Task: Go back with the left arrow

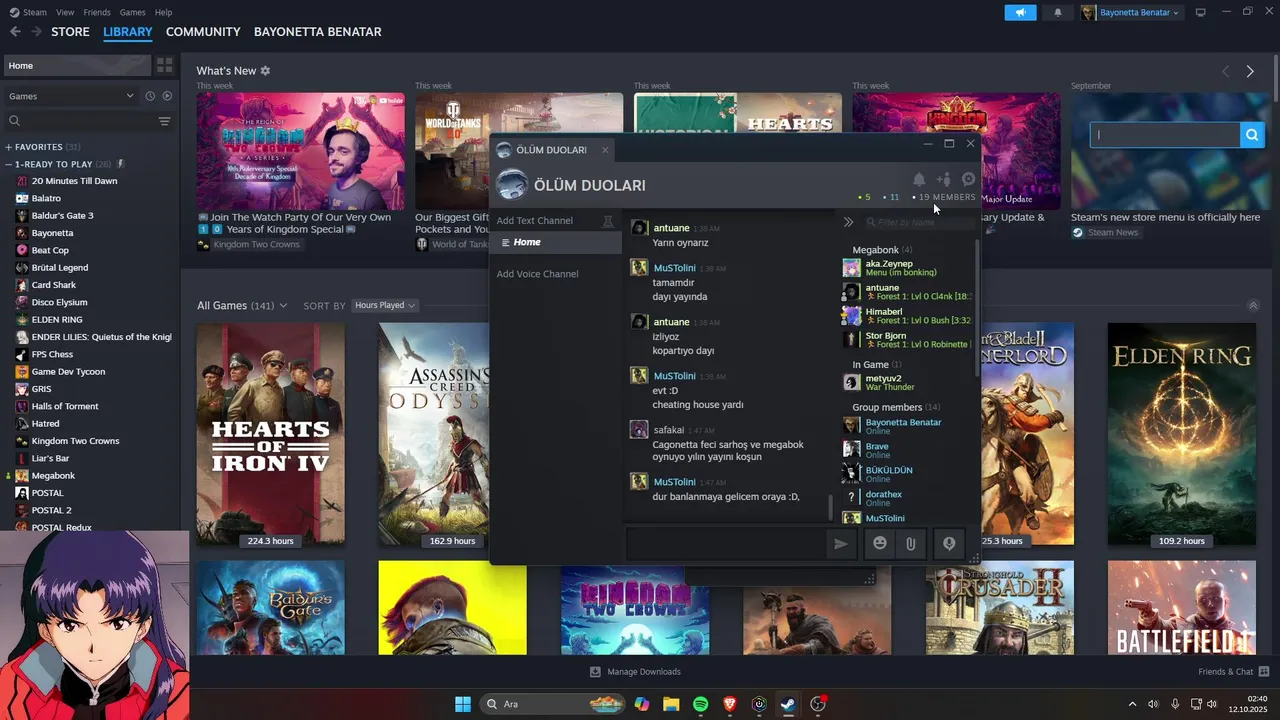Action: click(x=15, y=32)
